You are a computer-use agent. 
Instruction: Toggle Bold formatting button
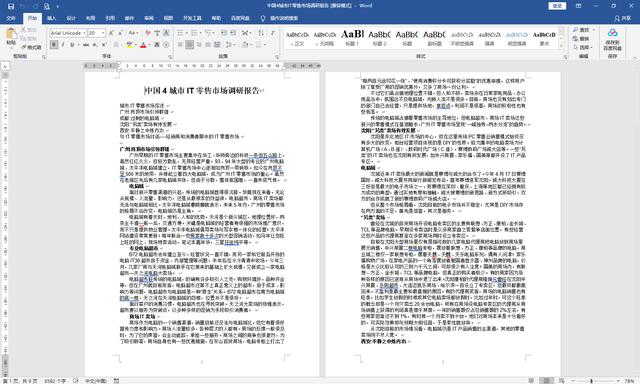pos(54,45)
